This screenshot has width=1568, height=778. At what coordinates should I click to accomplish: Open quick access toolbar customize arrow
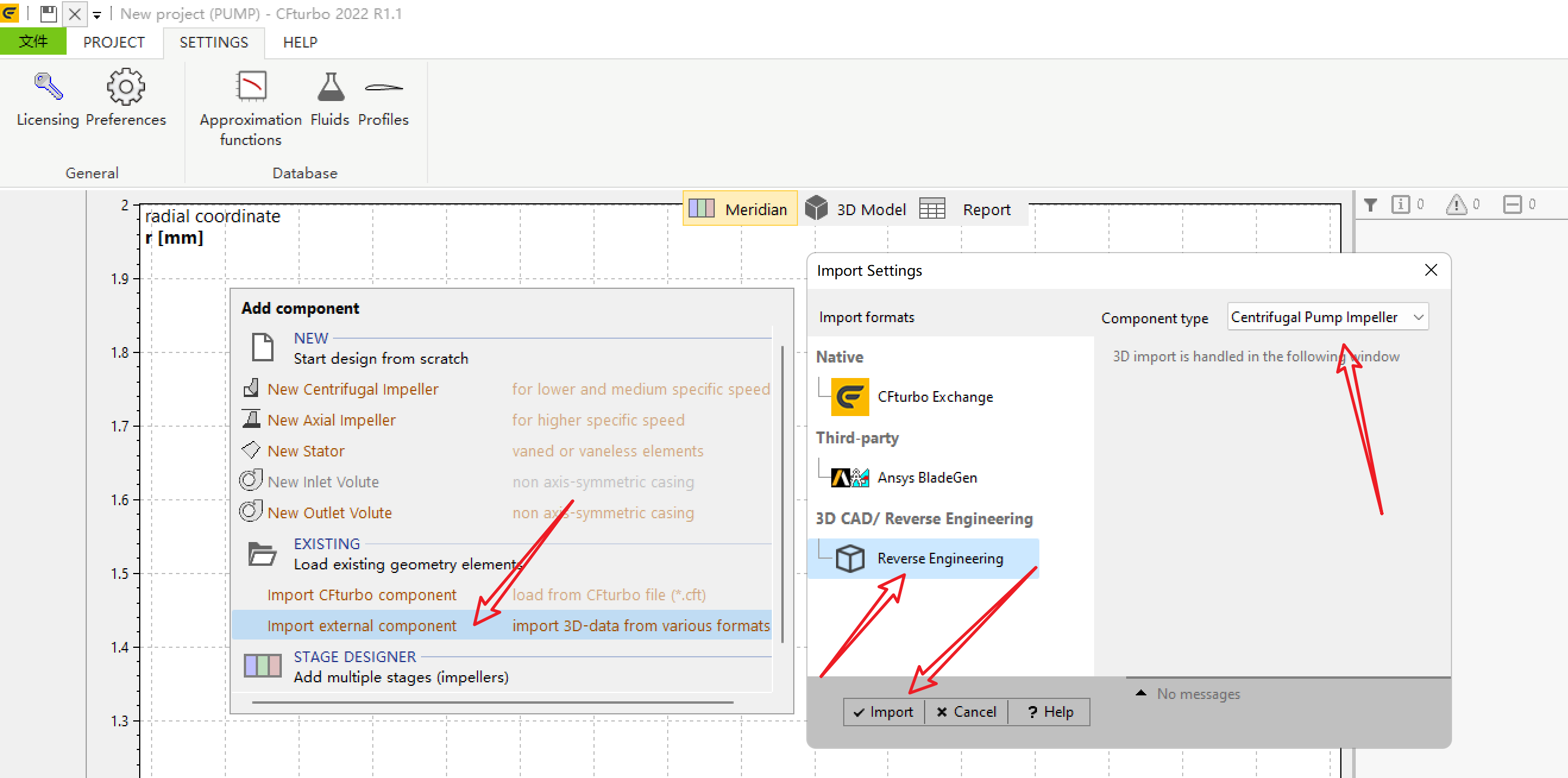pyautogui.click(x=97, y=15)
